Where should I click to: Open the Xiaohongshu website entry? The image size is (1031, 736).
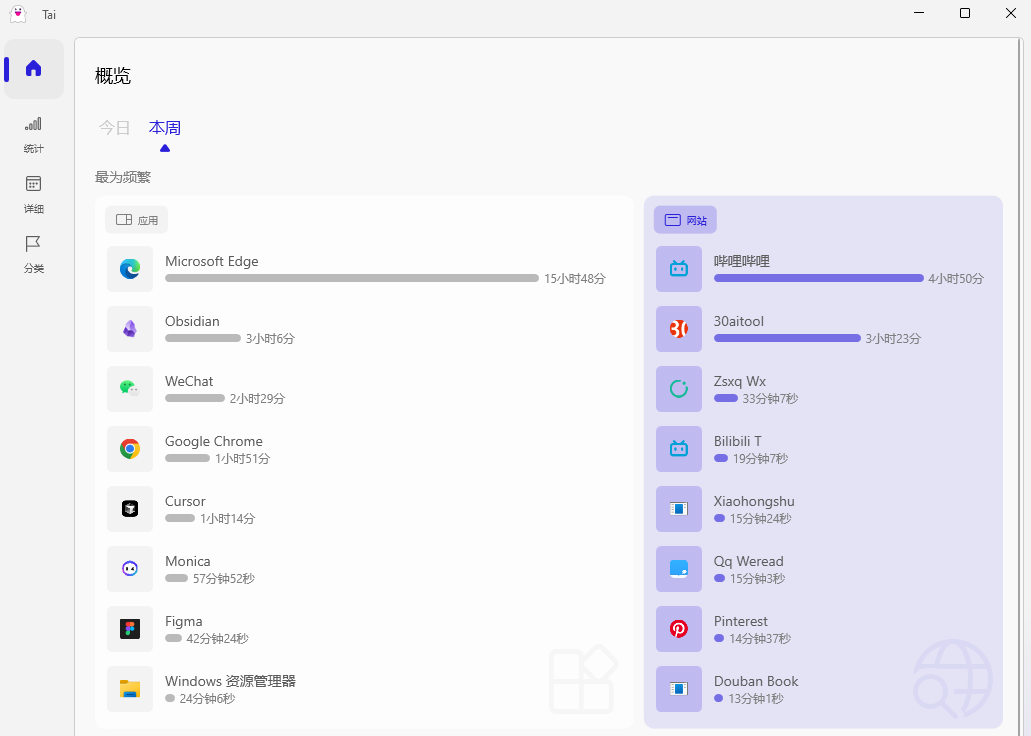click(x=754, y=502)
